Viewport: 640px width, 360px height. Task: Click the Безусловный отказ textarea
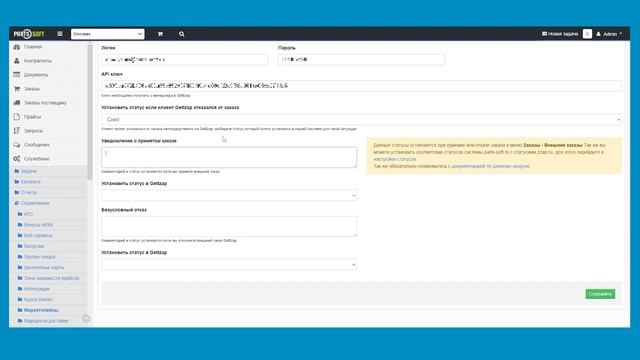229,226
